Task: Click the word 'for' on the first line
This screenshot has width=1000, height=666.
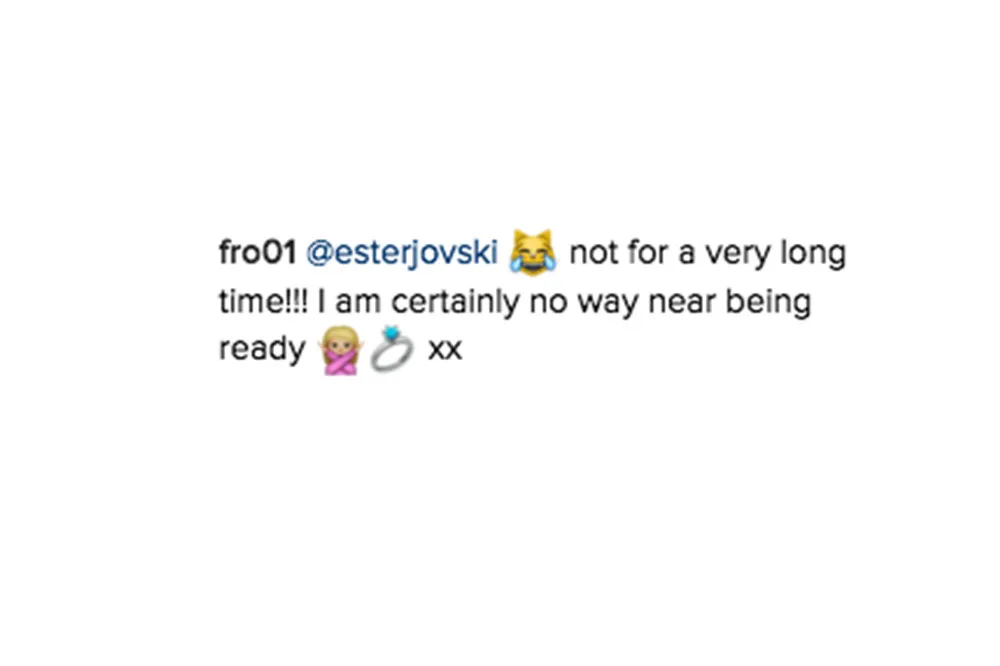Action: [647, 252]
